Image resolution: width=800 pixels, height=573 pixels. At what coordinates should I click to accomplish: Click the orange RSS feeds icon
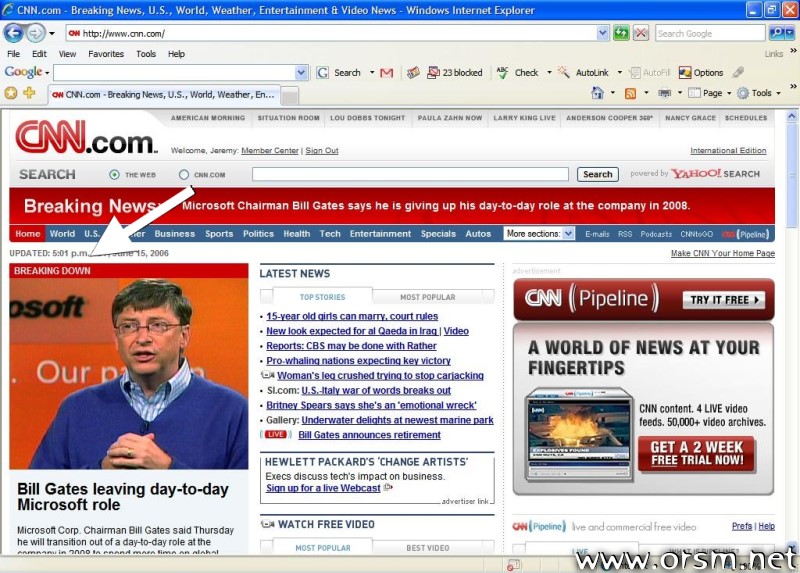pos(631,93)
